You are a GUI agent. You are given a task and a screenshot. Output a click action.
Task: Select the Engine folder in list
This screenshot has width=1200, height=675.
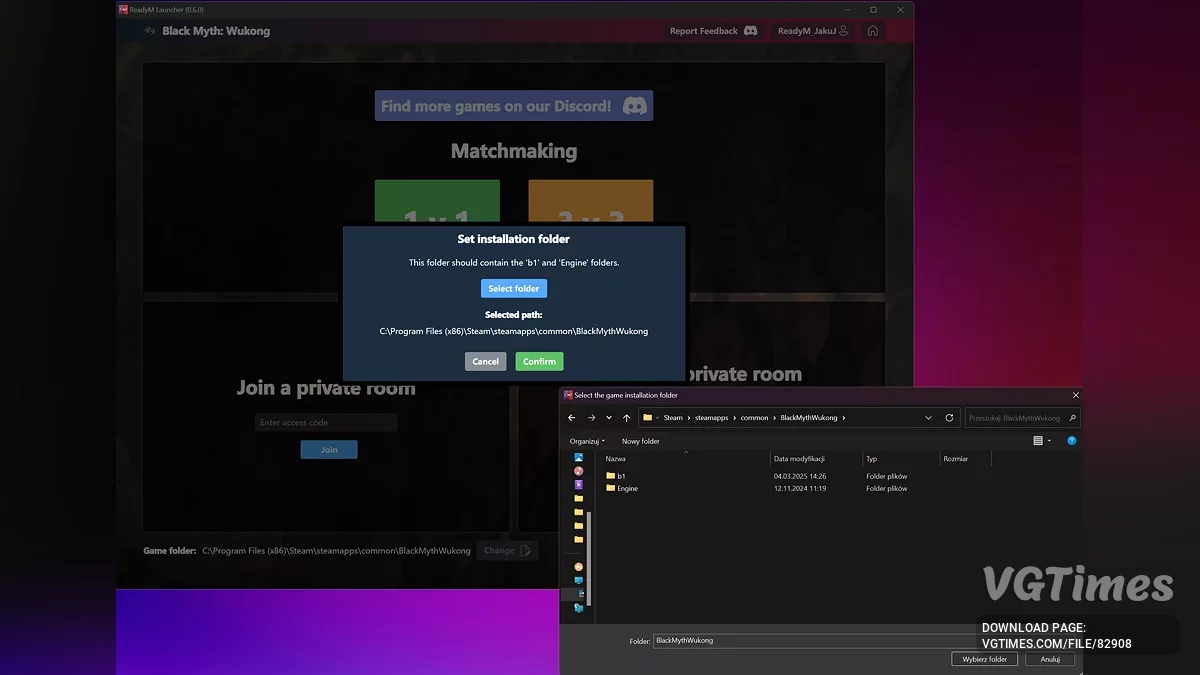(x=627, y=489)
